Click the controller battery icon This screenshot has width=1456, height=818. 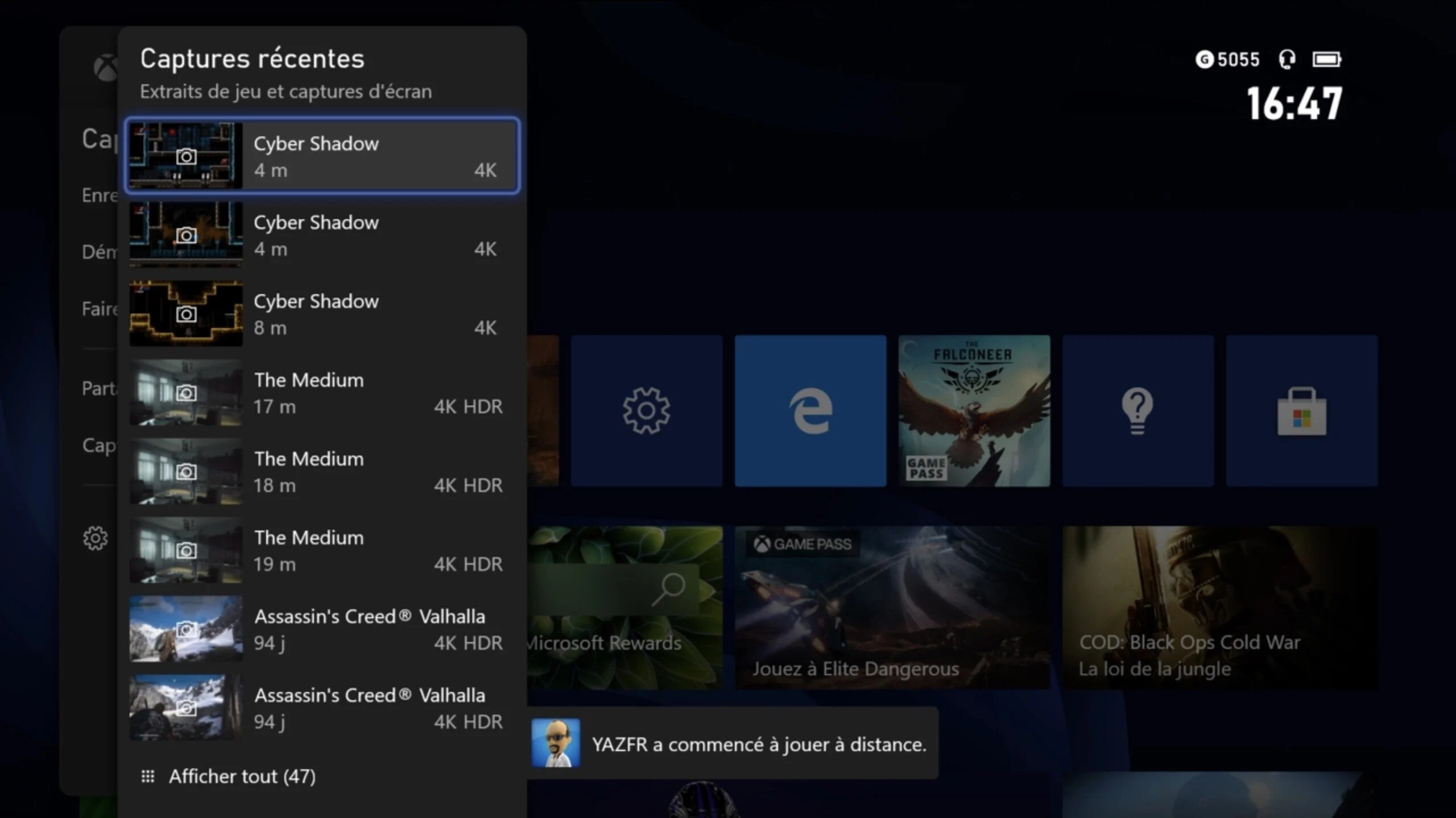(x=1327, y=59)
